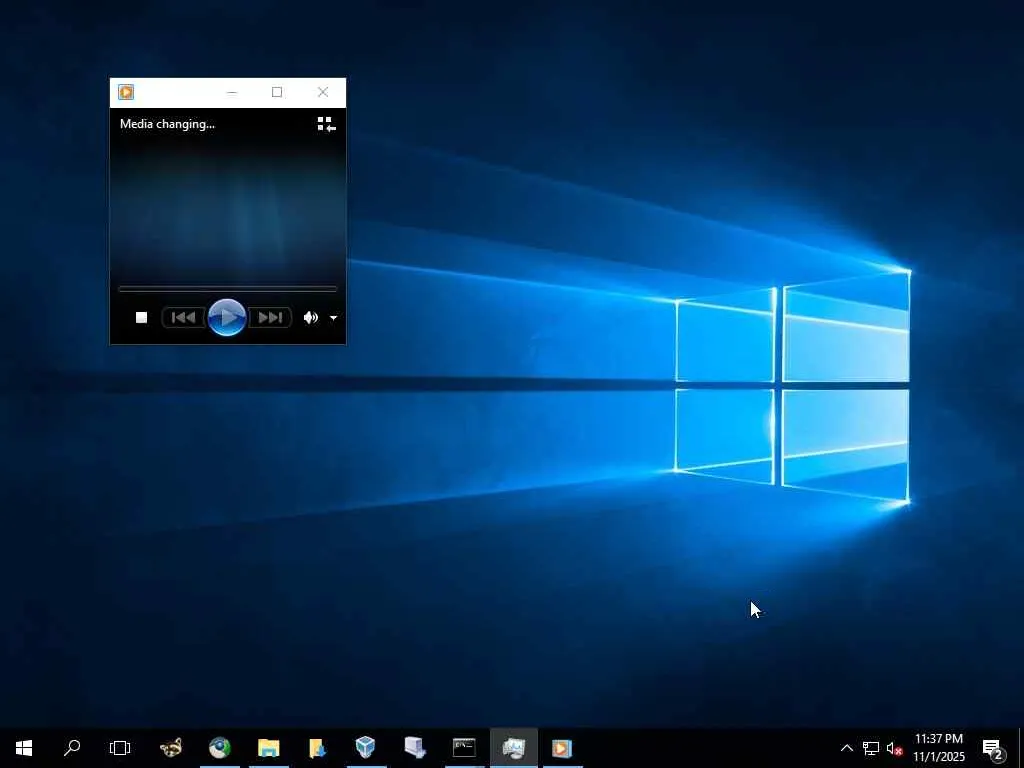
Task: Open the volume dropdown arrow in player
Action: point(333,318)
